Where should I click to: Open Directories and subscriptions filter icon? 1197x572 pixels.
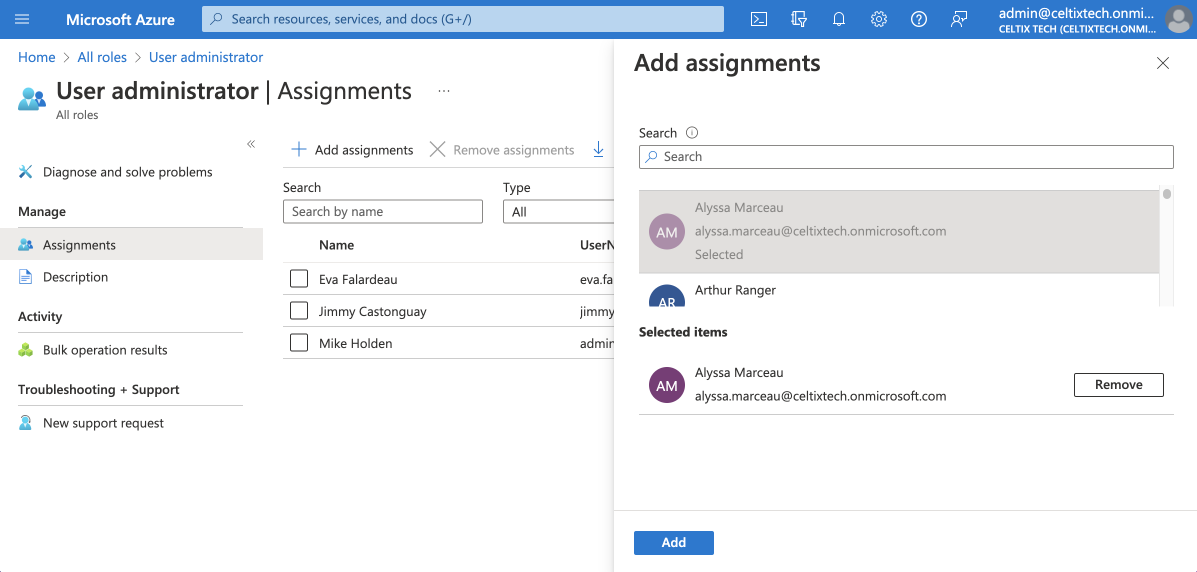tap(799, 19)
